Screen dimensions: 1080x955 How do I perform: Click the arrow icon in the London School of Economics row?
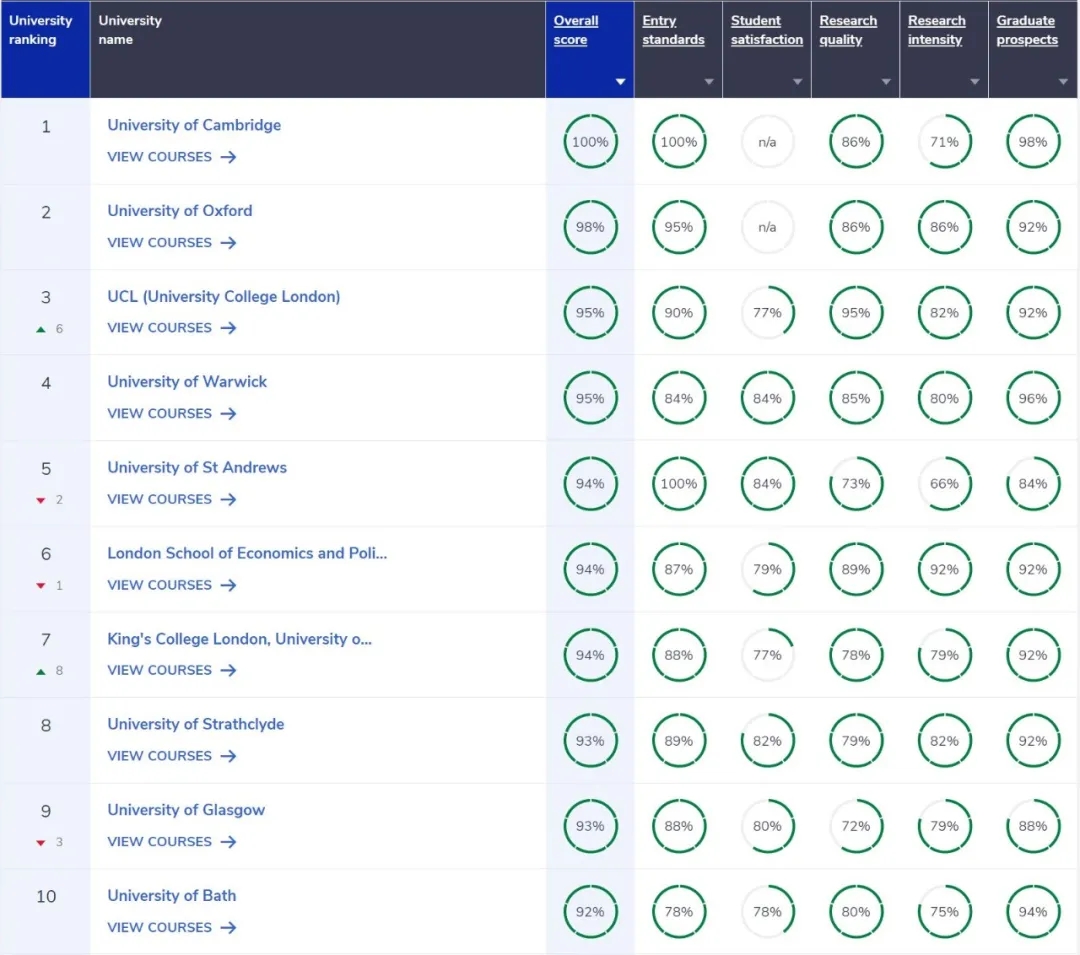(x=228, y=585)
